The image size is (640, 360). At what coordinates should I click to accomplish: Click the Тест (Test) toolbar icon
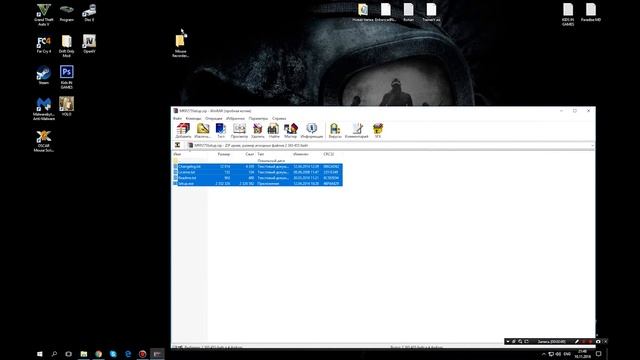coord(221,131)
